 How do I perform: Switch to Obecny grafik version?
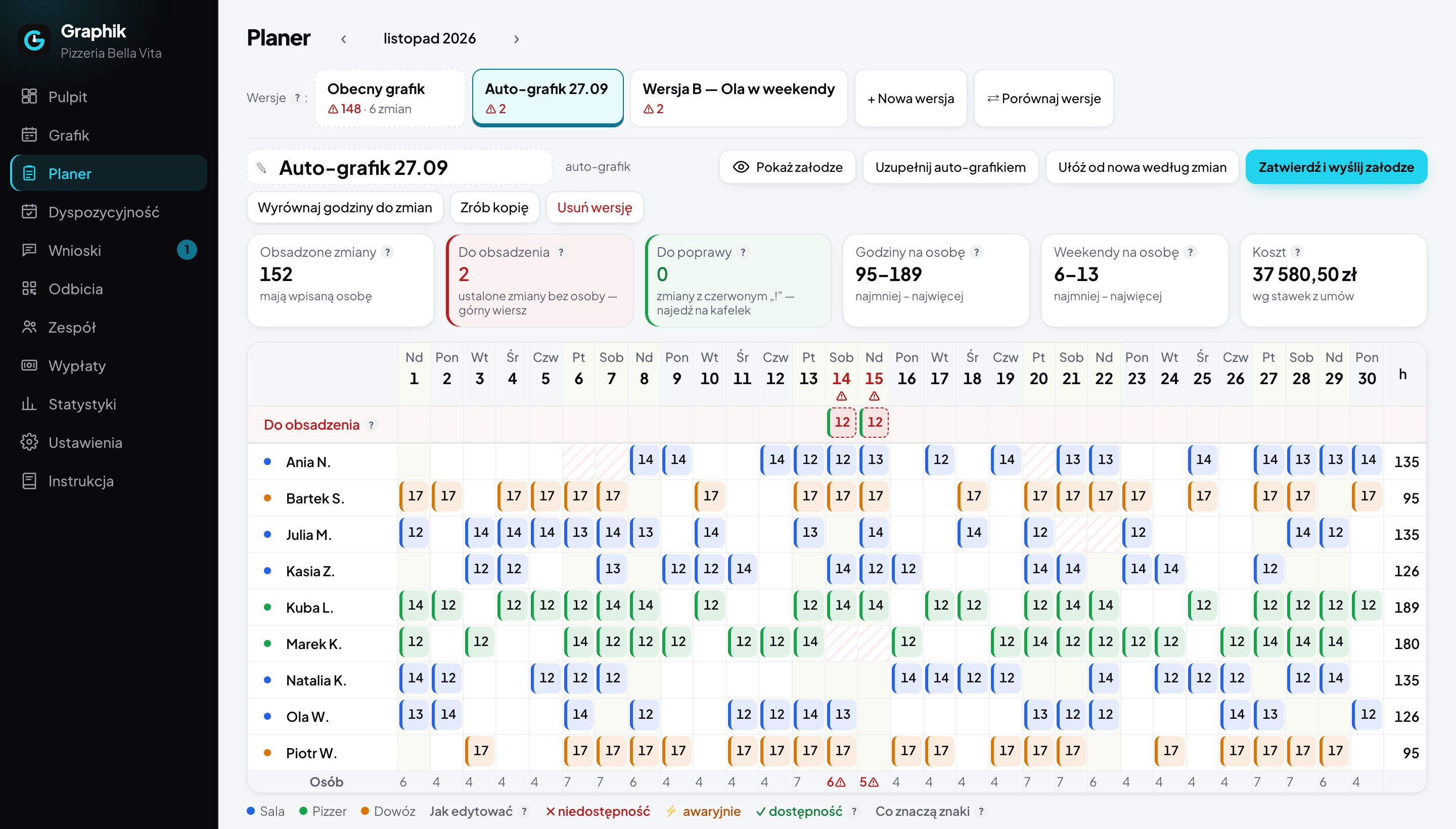click(x=390, y=98)
